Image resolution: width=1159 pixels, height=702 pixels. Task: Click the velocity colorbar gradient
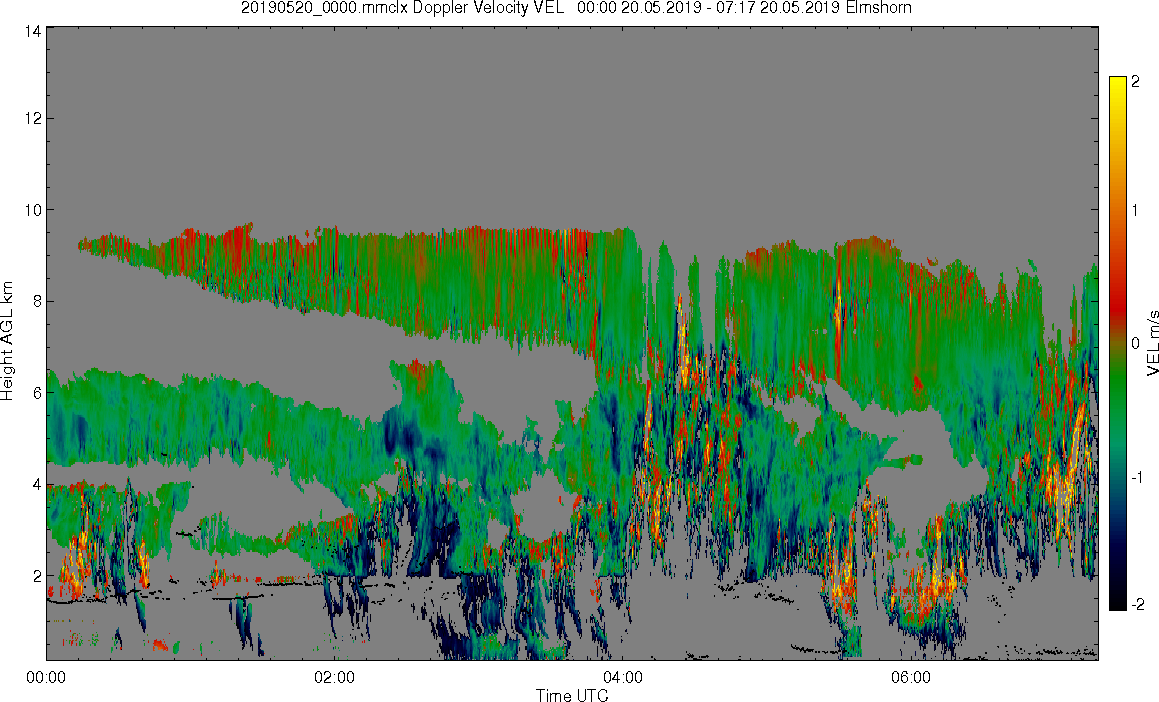[x=1117, y=343]
